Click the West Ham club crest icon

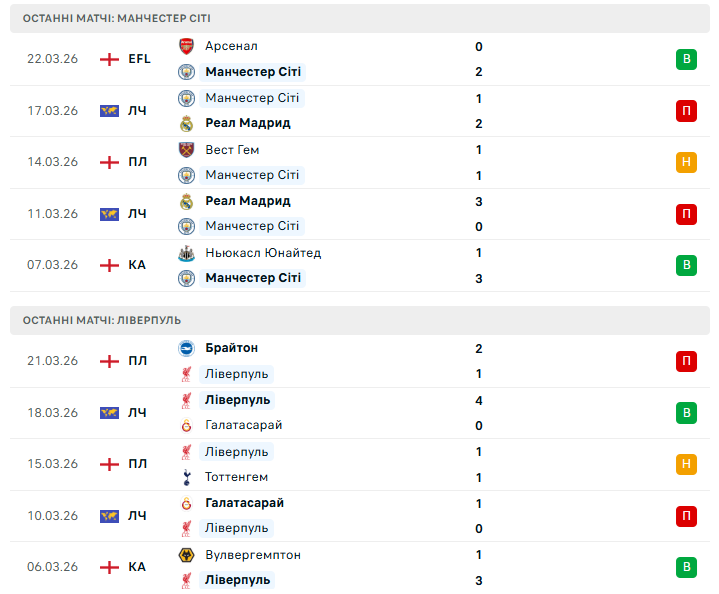(186, 150)
